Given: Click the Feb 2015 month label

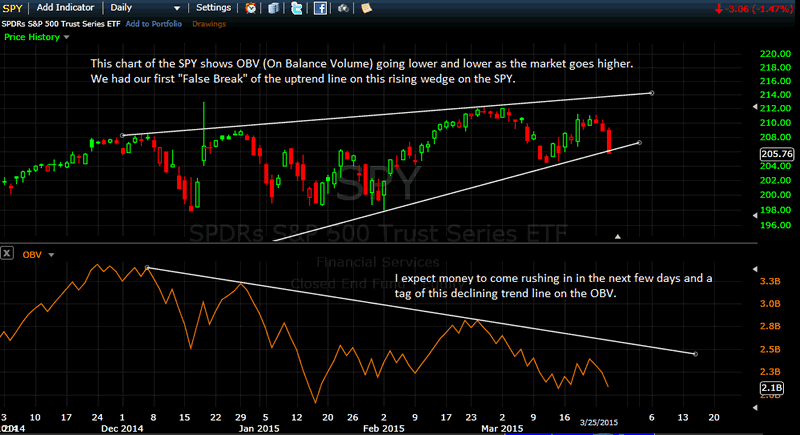Looking at the screenshot, I should pyautogui.click(x=384, y=428).
